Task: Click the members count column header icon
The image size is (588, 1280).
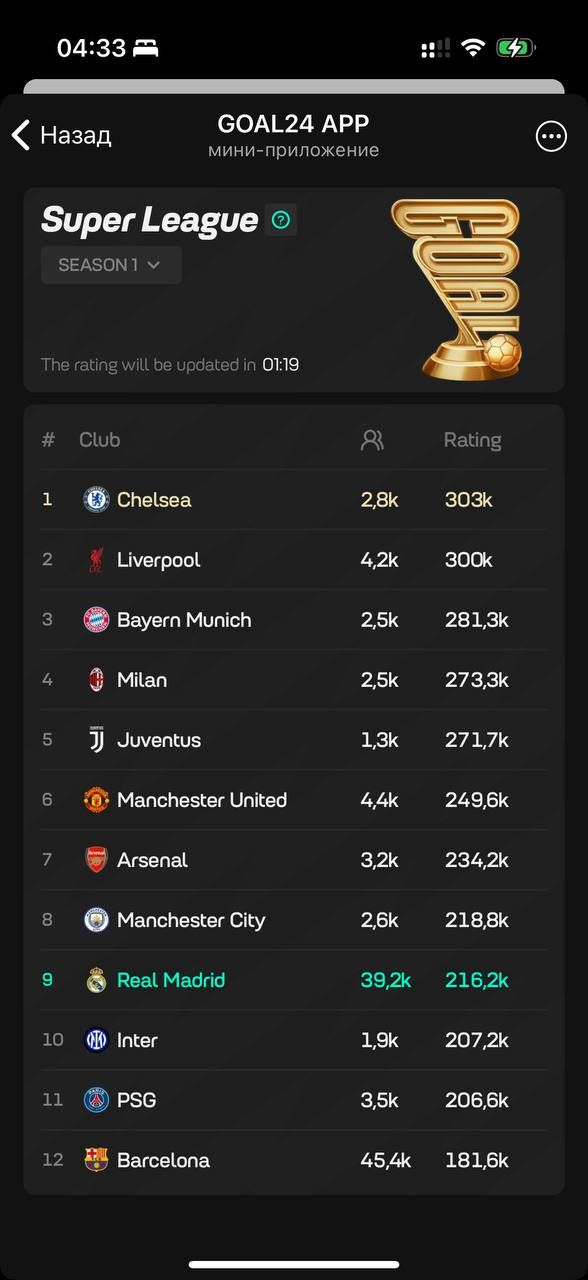Action: click(x=372, y=440)
